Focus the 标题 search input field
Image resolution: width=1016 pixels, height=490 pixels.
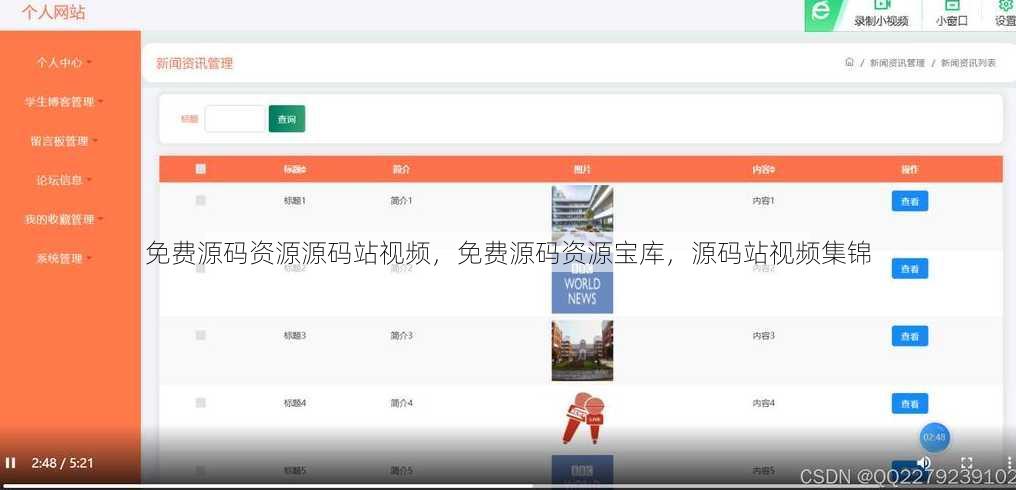[x=235, y=119]
